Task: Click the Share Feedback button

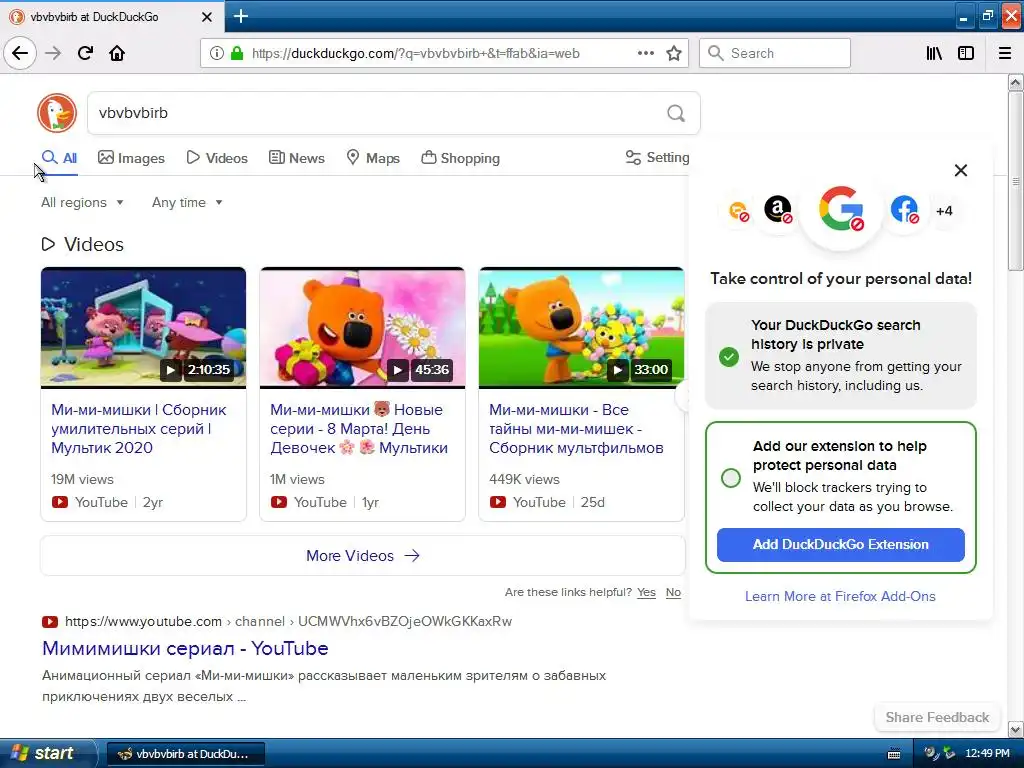Action: 937,717
